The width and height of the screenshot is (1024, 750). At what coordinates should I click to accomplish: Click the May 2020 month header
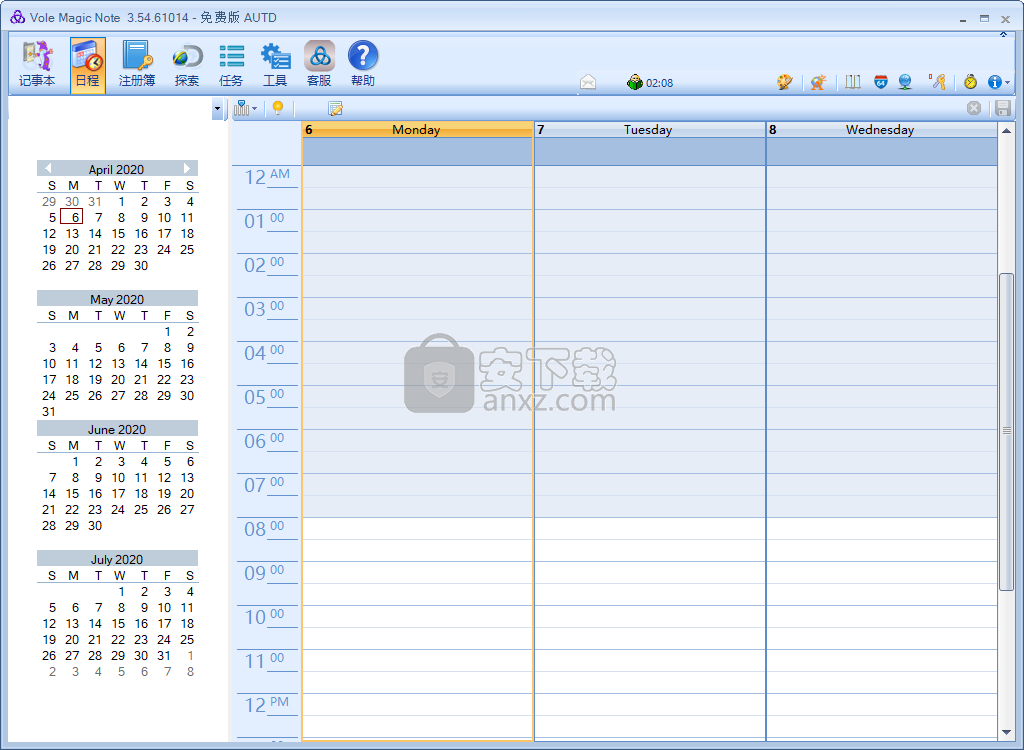[x=117, y=299]
